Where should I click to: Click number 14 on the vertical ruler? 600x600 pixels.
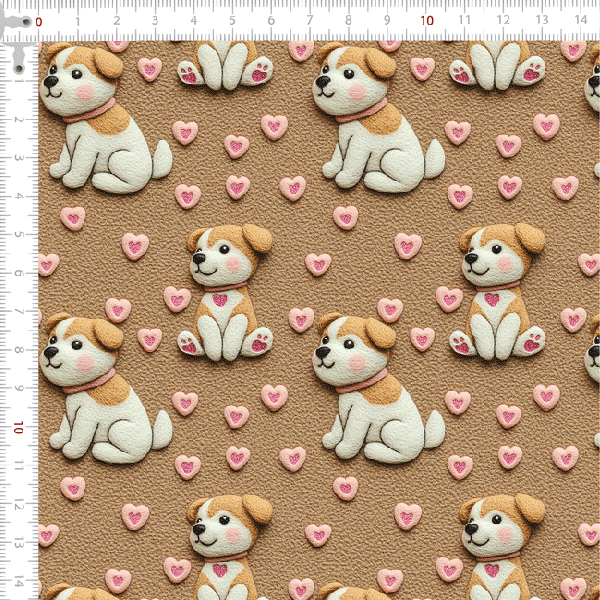point(18,583)
